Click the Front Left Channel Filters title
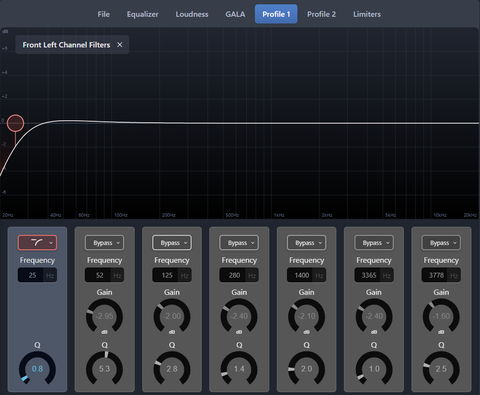Viewport: 480px width, 395px height. tap(66, 45)
